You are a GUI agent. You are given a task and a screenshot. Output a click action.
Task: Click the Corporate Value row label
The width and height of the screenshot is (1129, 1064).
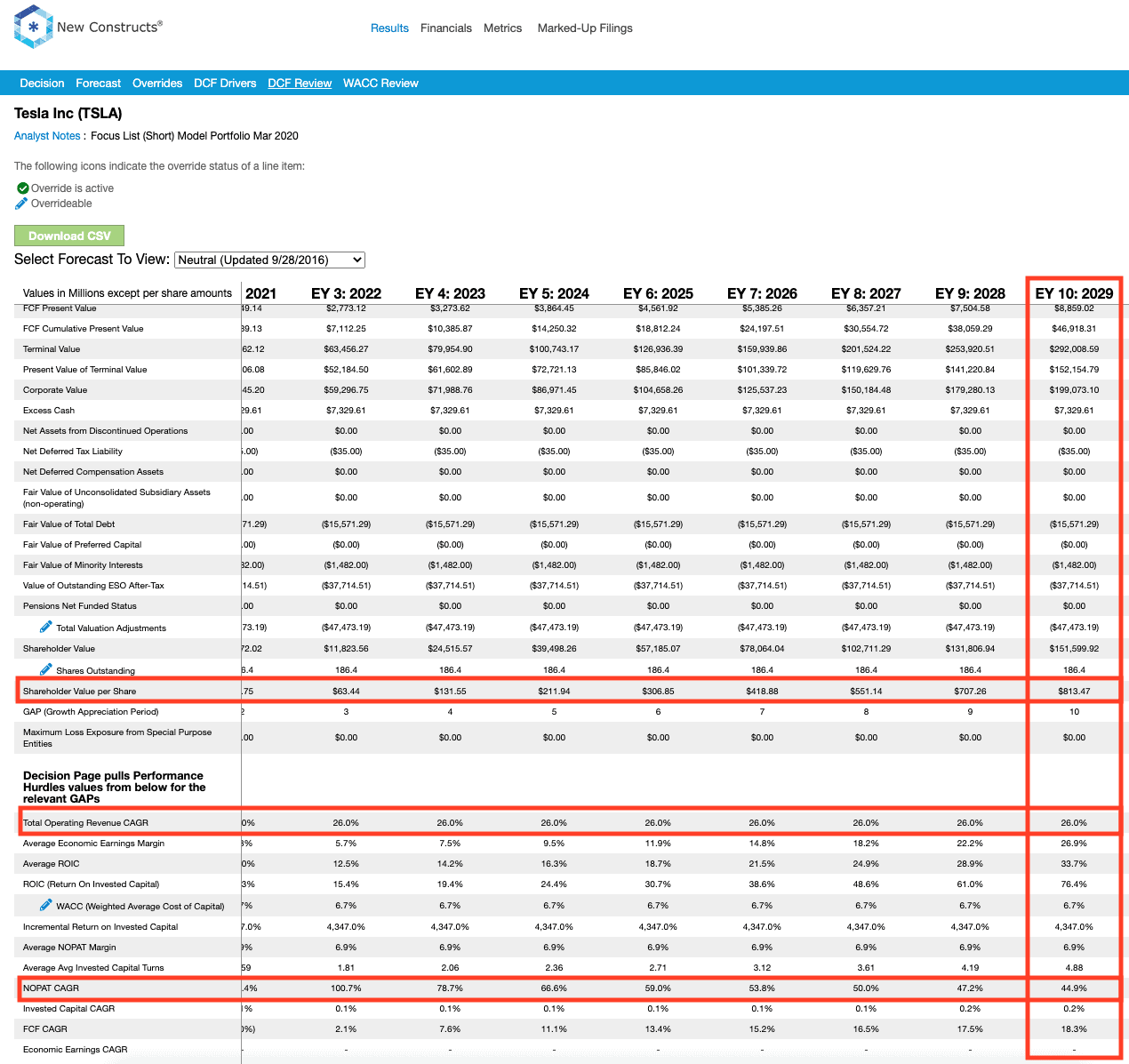click(55, 390)
